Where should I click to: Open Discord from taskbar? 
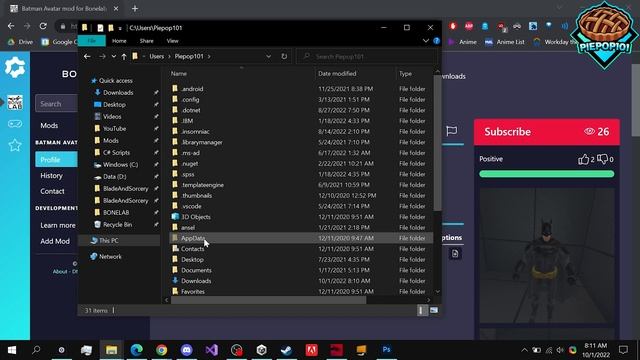tap(187, 350)
